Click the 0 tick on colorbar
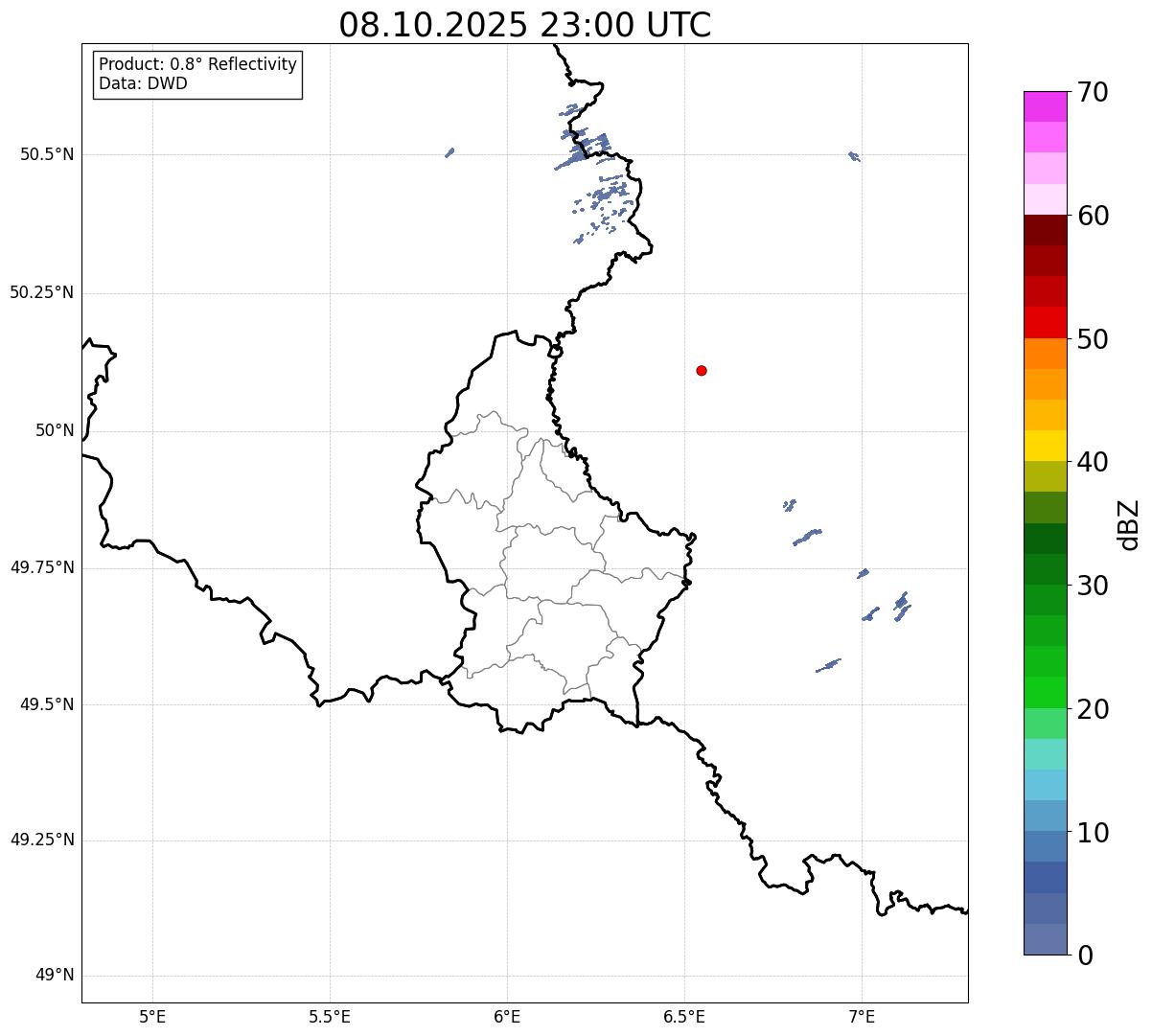The width and height of the screenshot is (1152, 1036). (x=1085, y=955)
